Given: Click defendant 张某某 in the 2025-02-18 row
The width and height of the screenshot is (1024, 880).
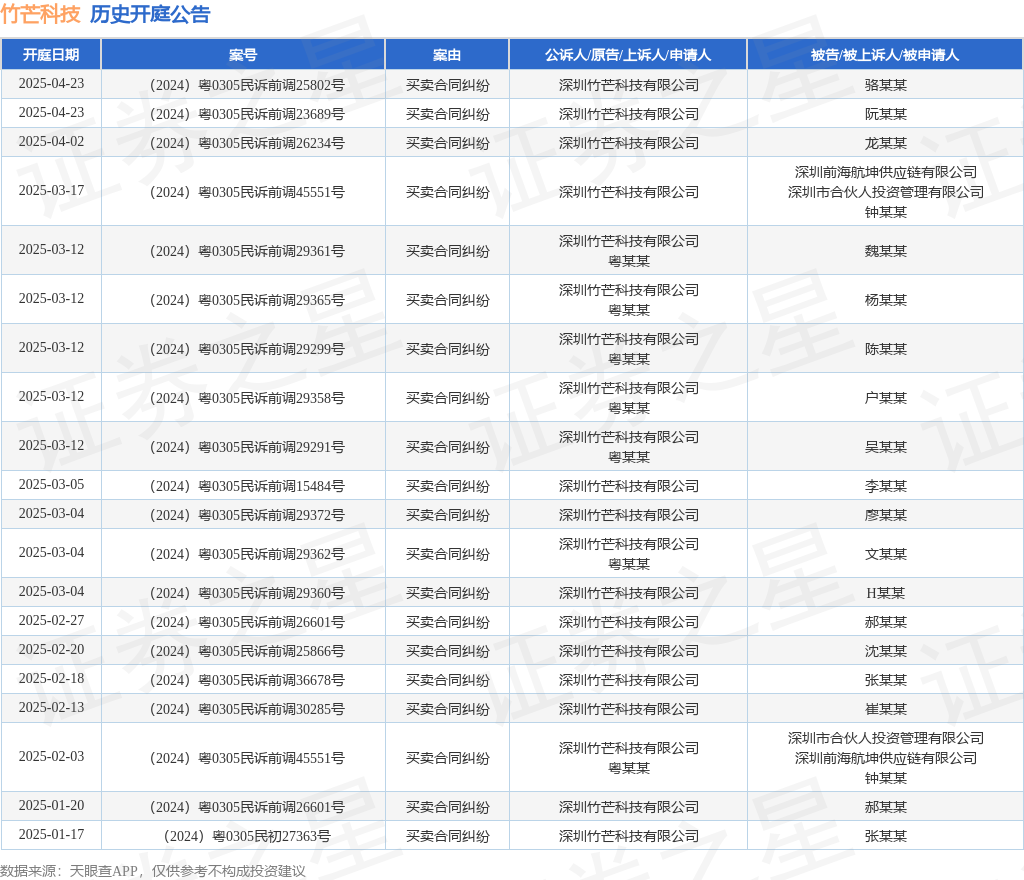Looking at the screenshot, I should point(886,680).
